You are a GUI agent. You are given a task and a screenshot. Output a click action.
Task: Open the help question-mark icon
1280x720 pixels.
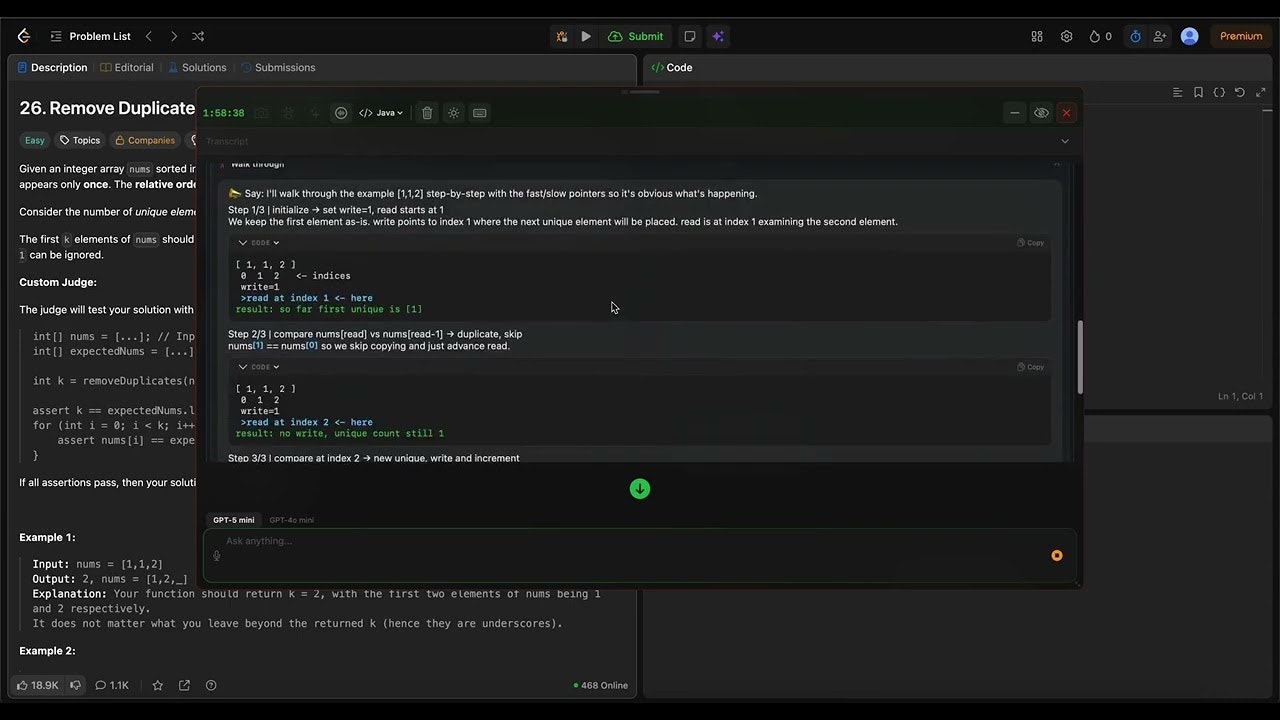click(x=211, y=685)
